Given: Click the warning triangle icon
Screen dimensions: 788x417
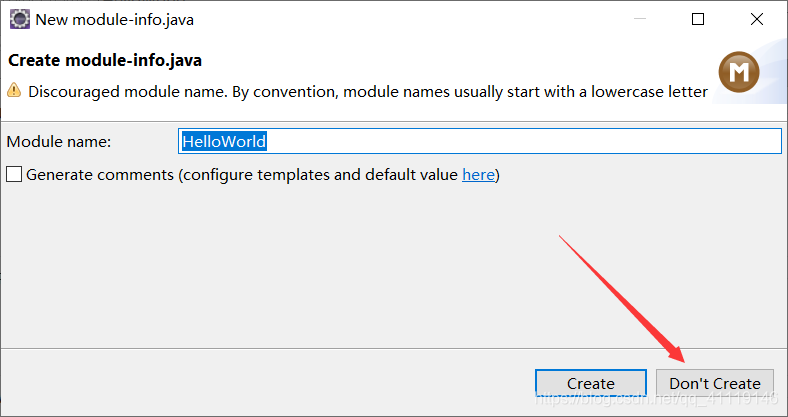Looking at the screenshot, I should click(14, 90).
